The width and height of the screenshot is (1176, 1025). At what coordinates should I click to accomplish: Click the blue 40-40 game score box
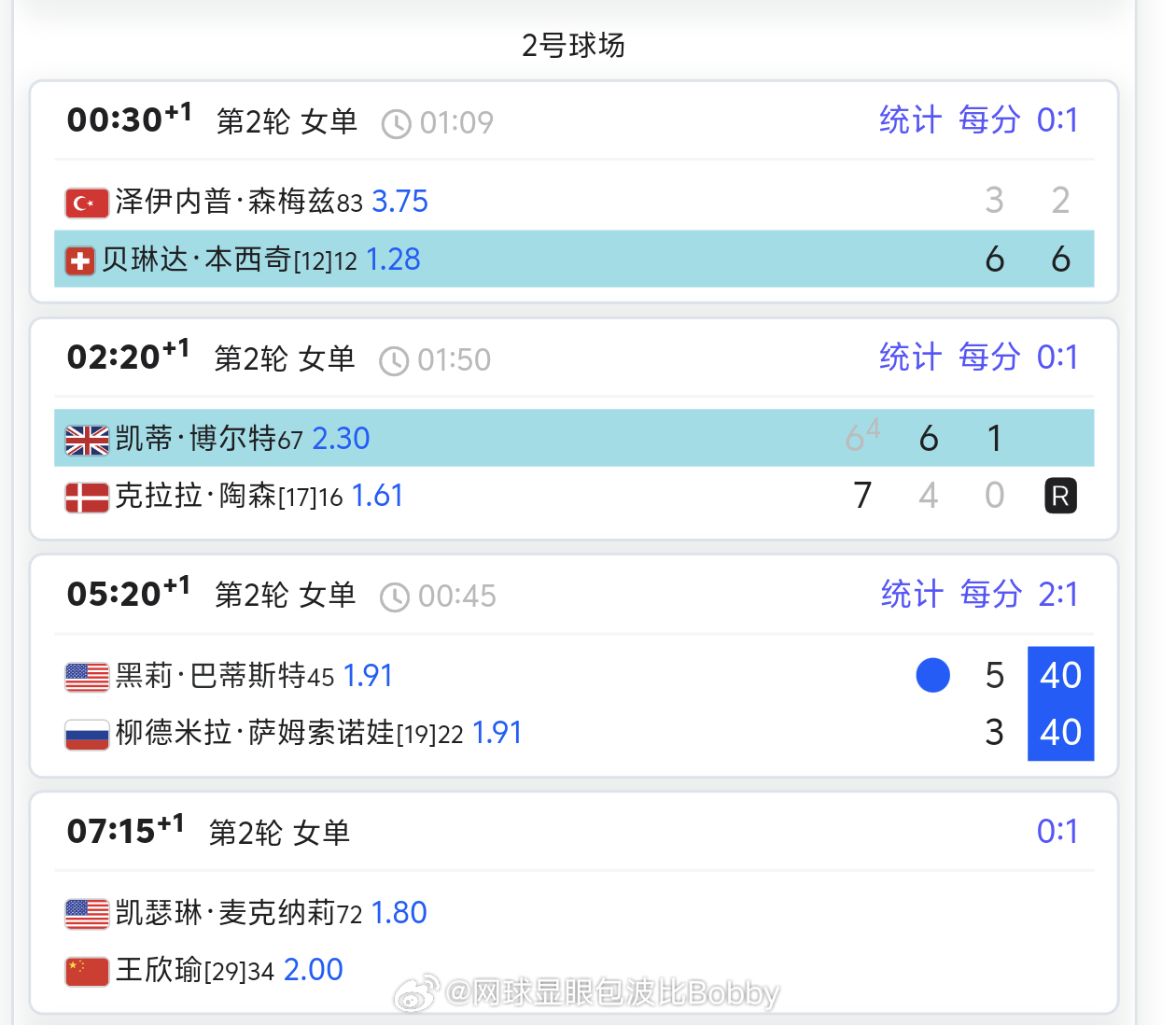pos(1060,704)
